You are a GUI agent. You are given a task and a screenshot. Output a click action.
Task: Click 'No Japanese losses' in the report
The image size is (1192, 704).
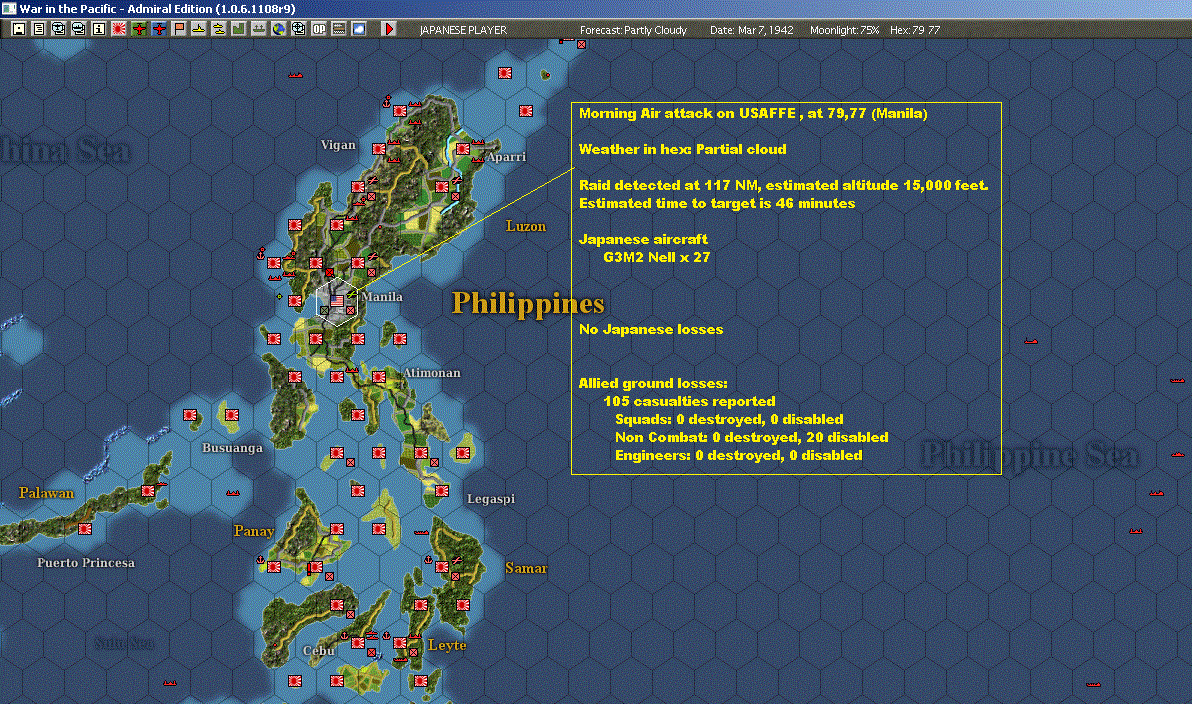tap(651, 329)
